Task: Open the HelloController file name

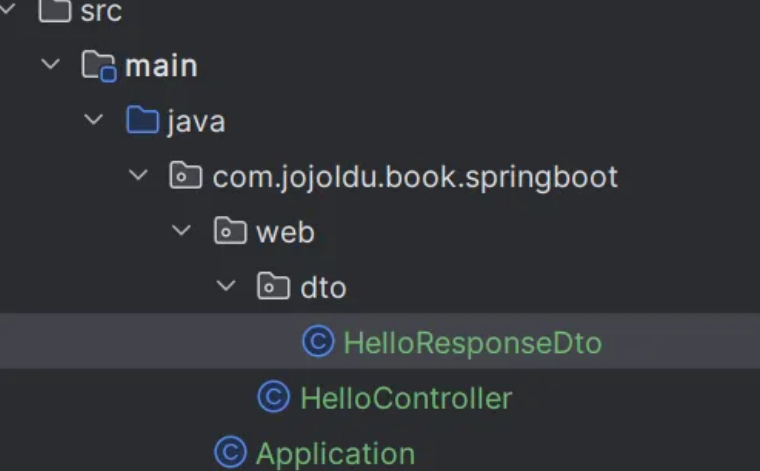Action: 406,398
